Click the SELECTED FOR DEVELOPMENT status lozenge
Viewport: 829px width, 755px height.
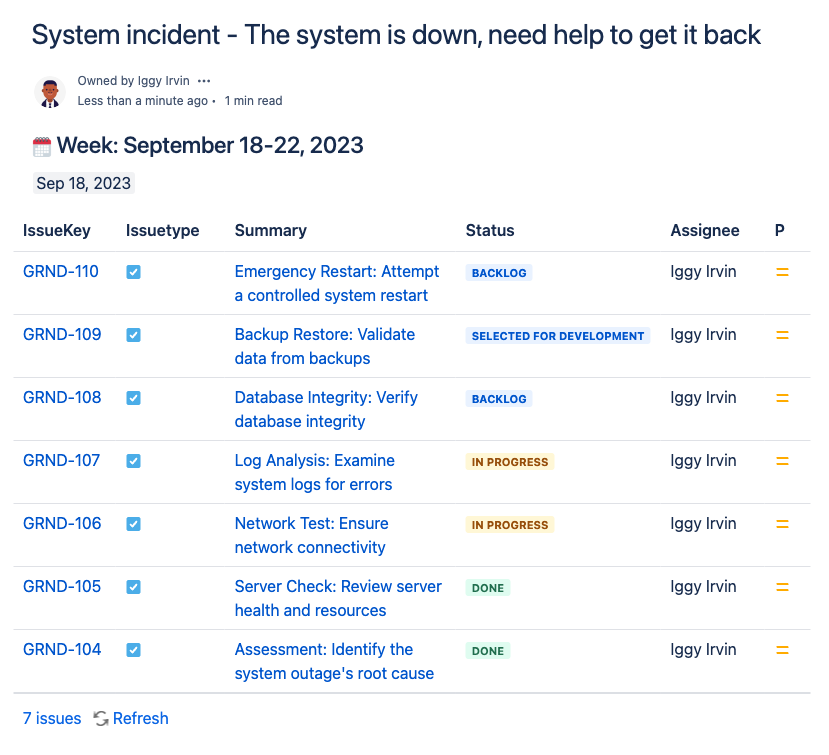point(557,335)
